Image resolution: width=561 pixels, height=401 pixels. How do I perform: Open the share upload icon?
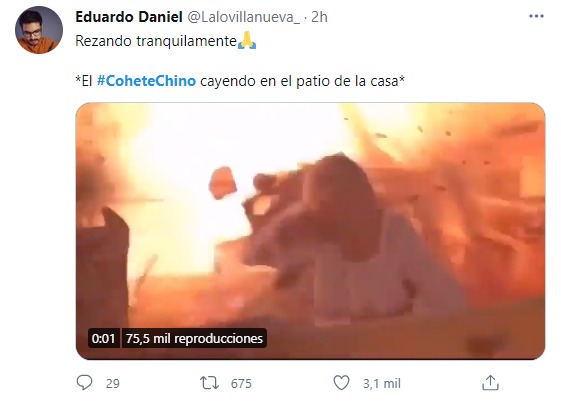coord(490,383)
